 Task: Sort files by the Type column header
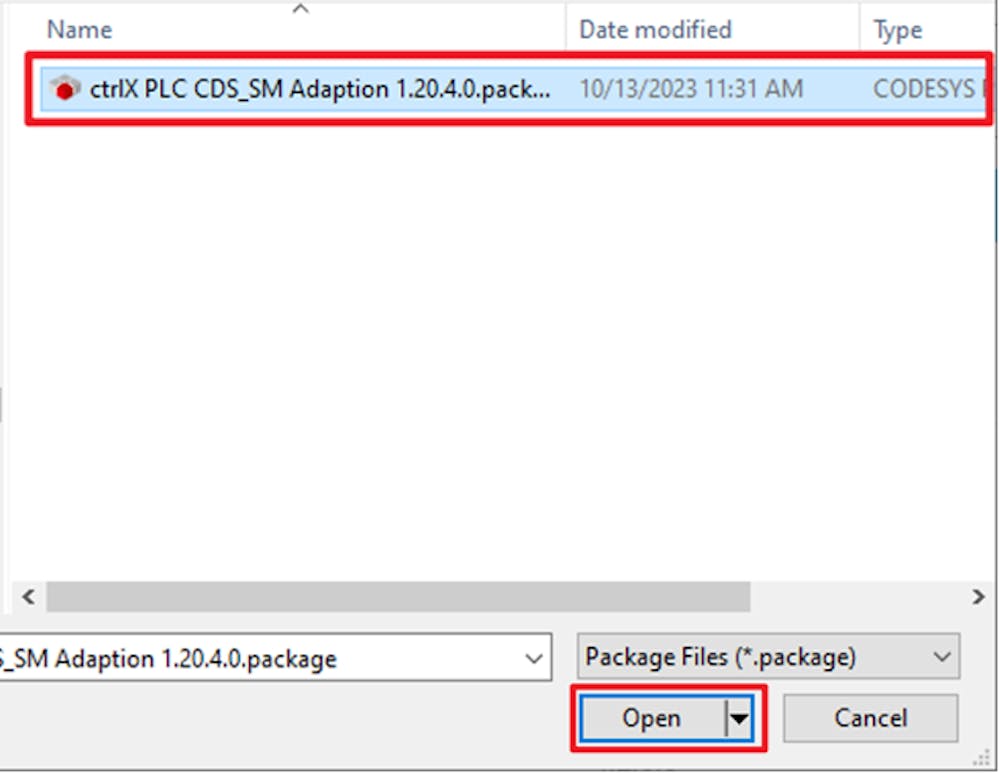[x=898, y=30]
